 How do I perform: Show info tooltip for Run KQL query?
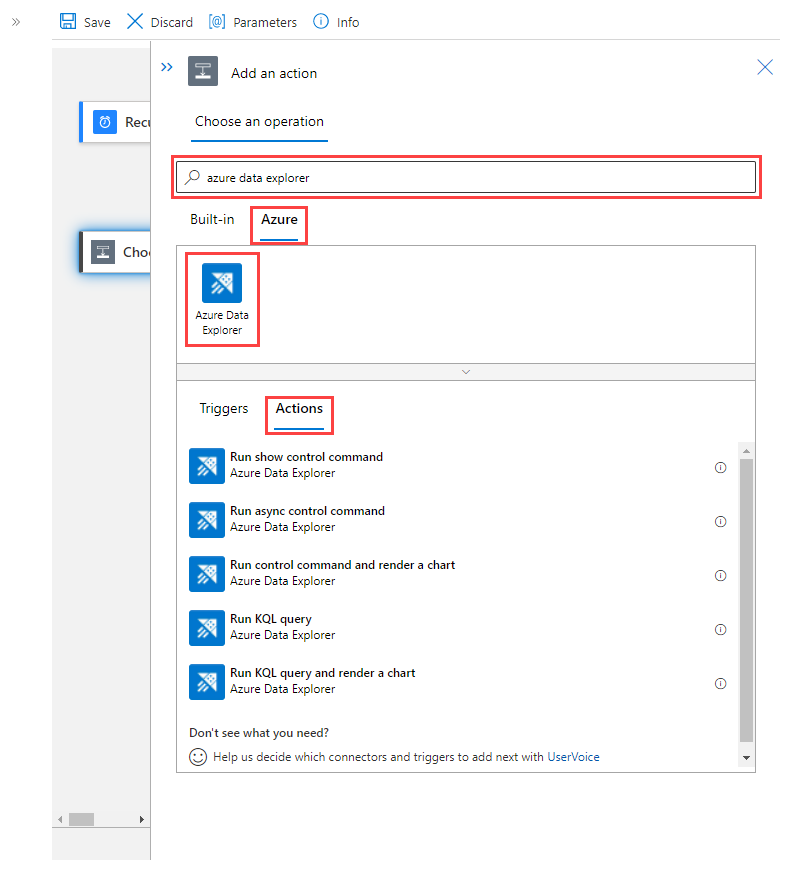(x=720, y=629)
